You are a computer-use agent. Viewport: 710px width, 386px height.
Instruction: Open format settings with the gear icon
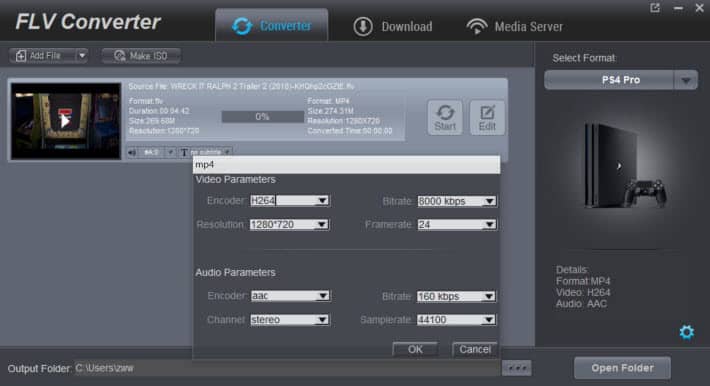[686, 332]
